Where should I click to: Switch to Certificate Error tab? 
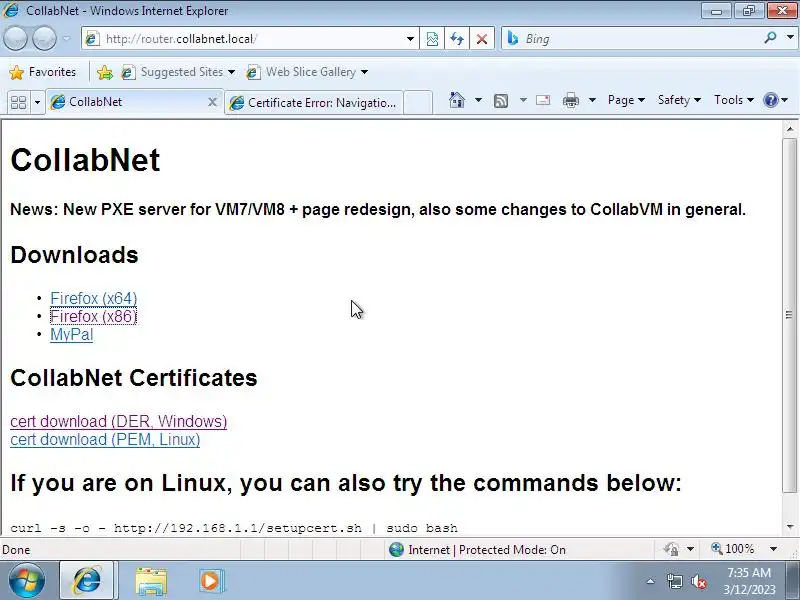coord(314,103)
